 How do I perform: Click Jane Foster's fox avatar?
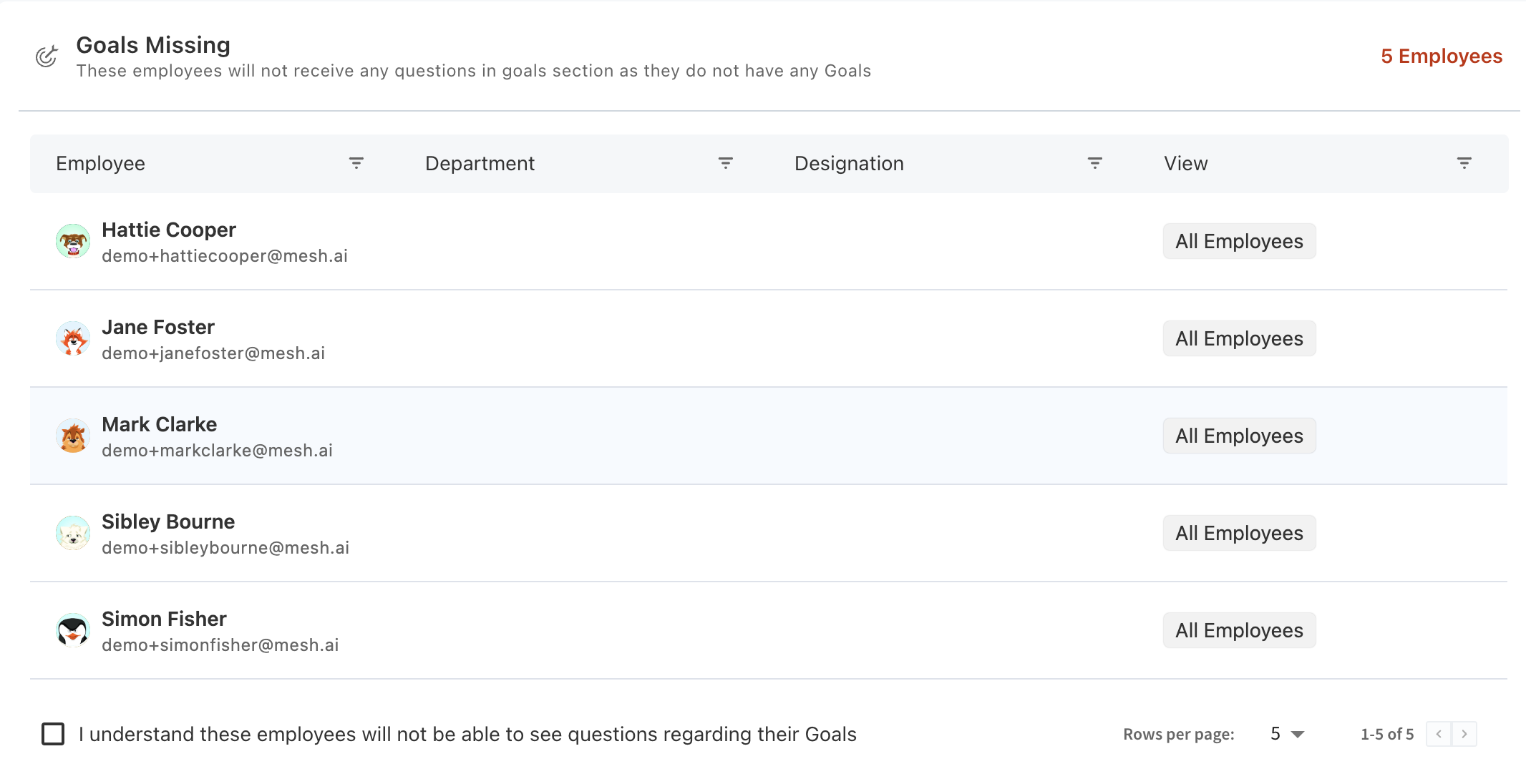tap(73, 338)
